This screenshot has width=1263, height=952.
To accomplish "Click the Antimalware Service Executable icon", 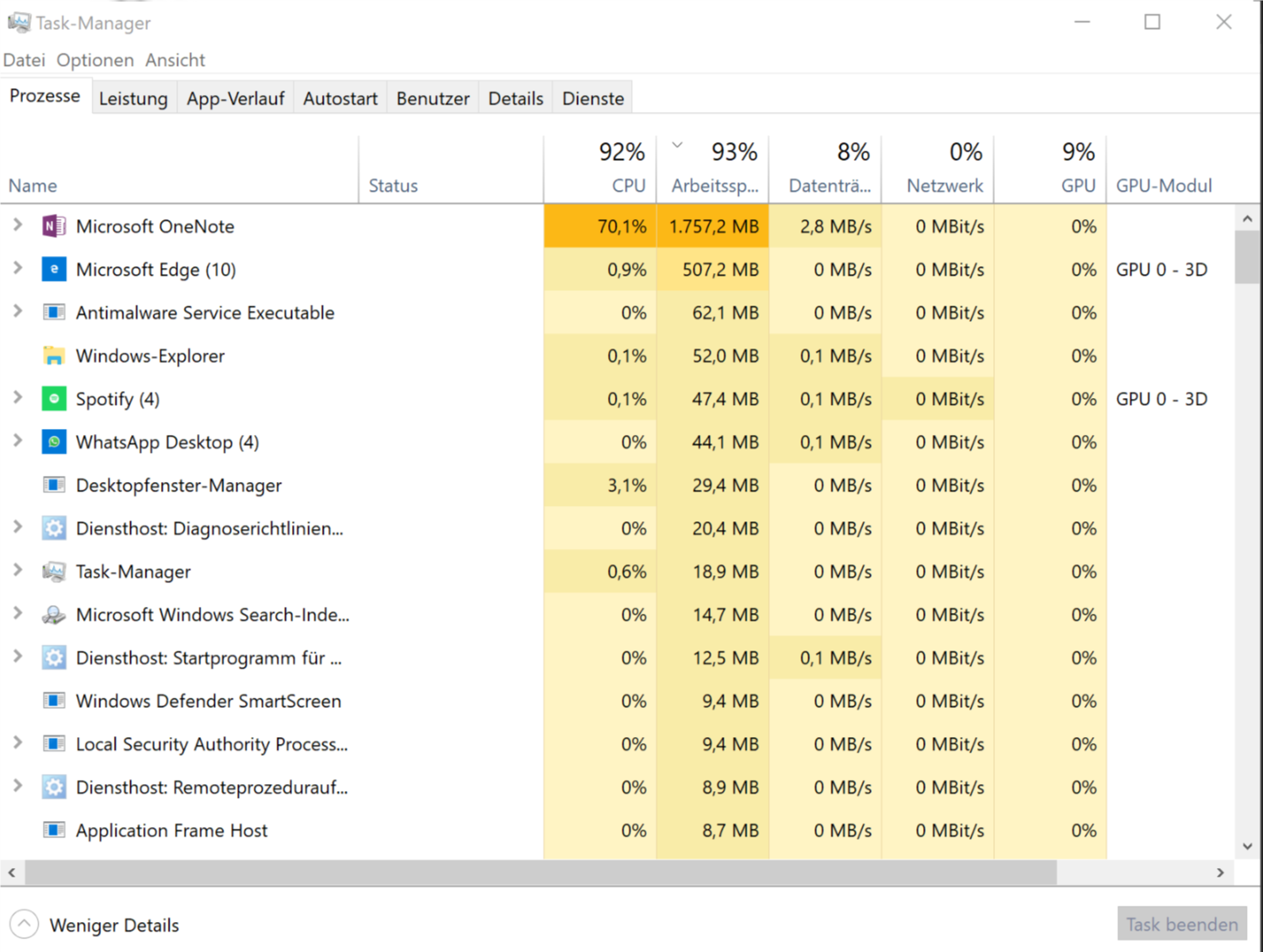I will [54, 312].
